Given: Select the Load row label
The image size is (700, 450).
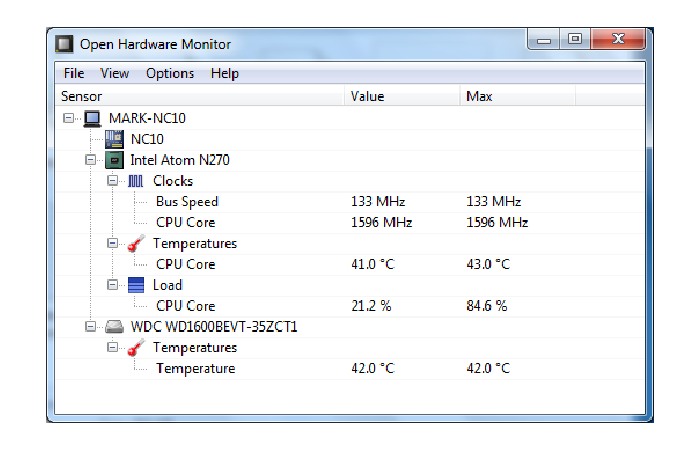Looking at the screenshot, I should tap(168, 285).
